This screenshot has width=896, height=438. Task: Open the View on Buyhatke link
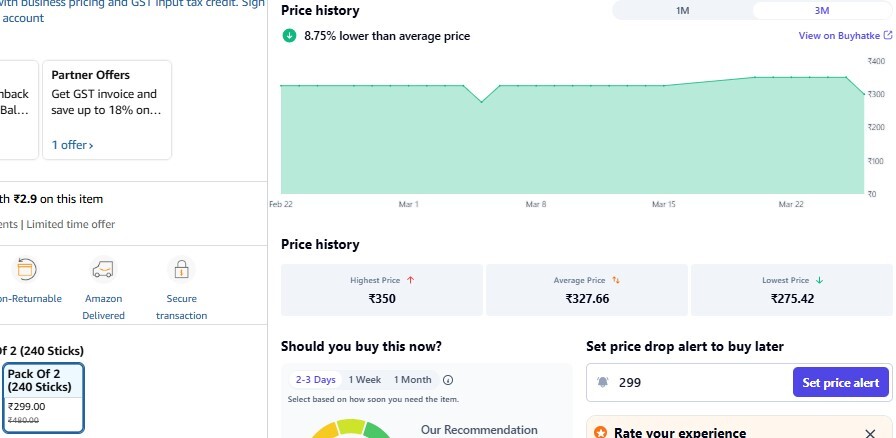click(838, 36)
